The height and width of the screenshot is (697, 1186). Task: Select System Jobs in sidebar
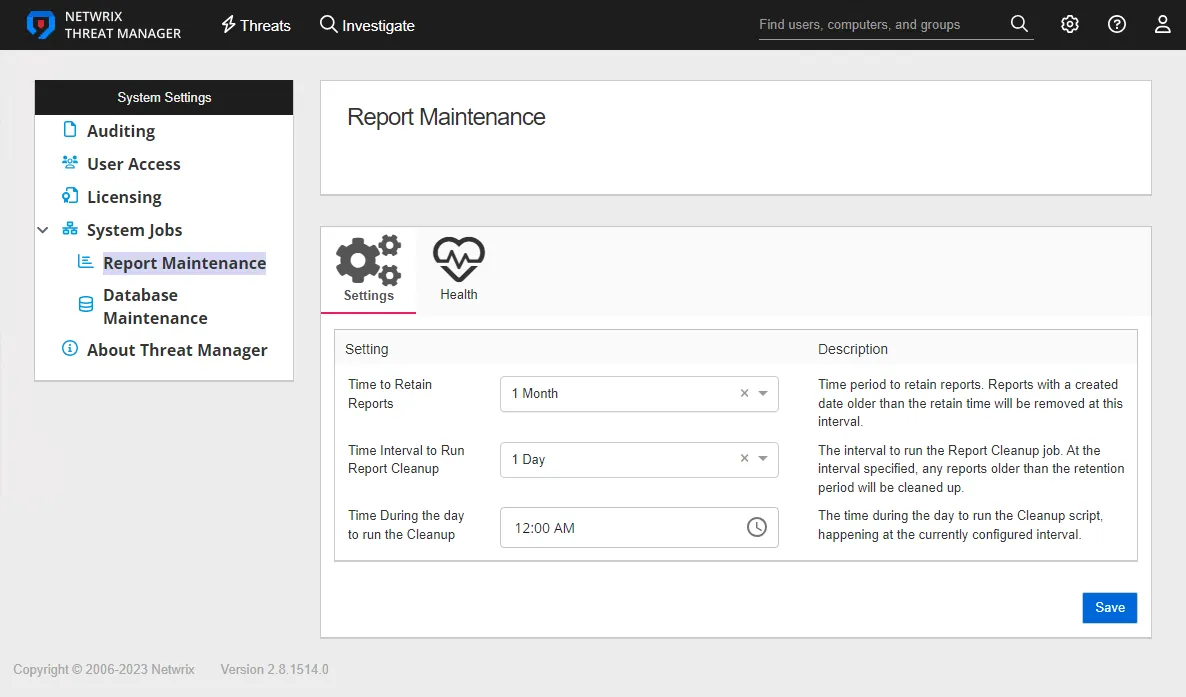(135, 230)
